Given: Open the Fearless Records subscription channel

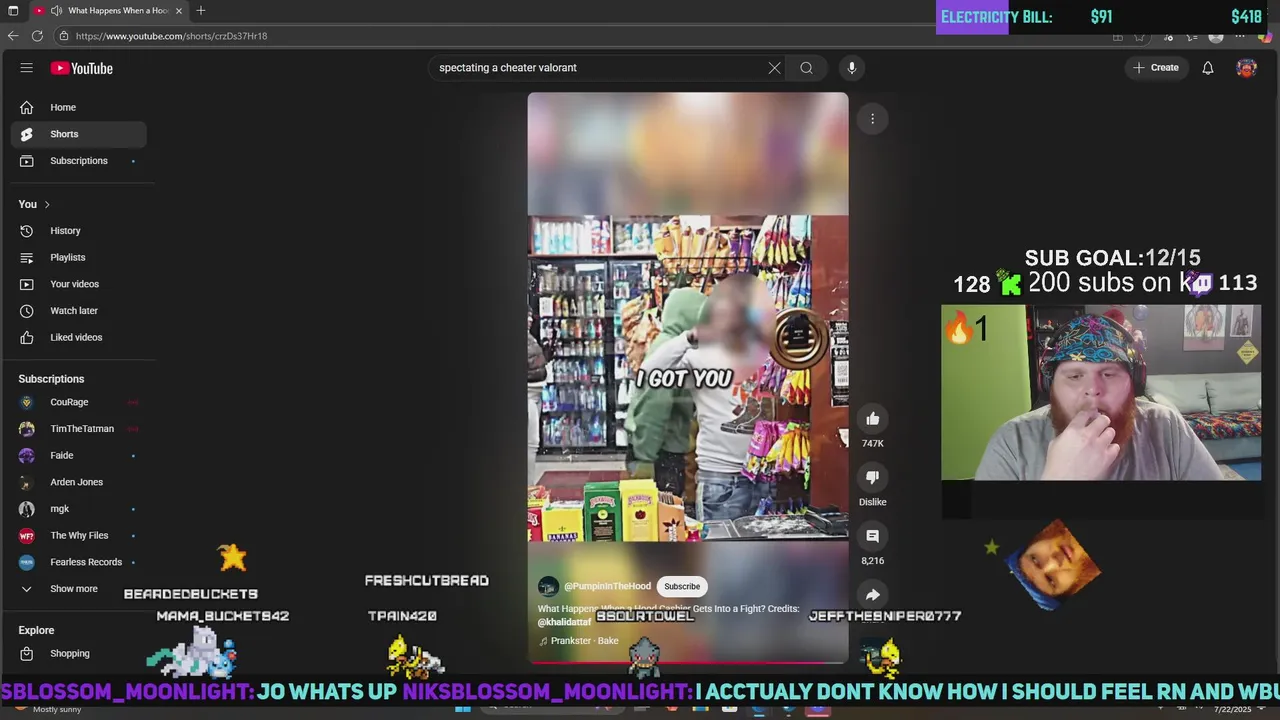Looking at the screenshot, I should [x=79, y=562].
